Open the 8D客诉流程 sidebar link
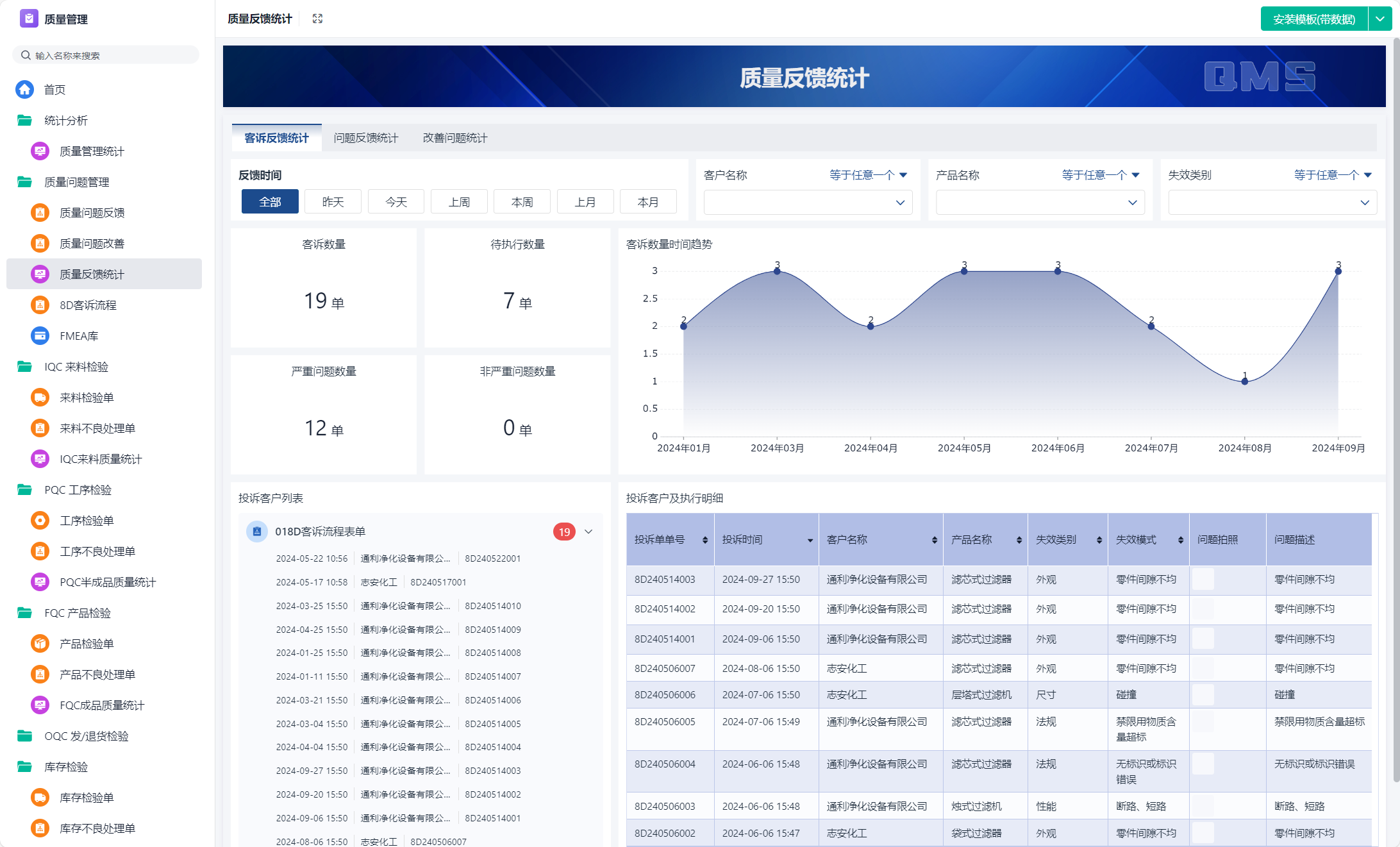The image size is (1400, 847). [88, 305]
